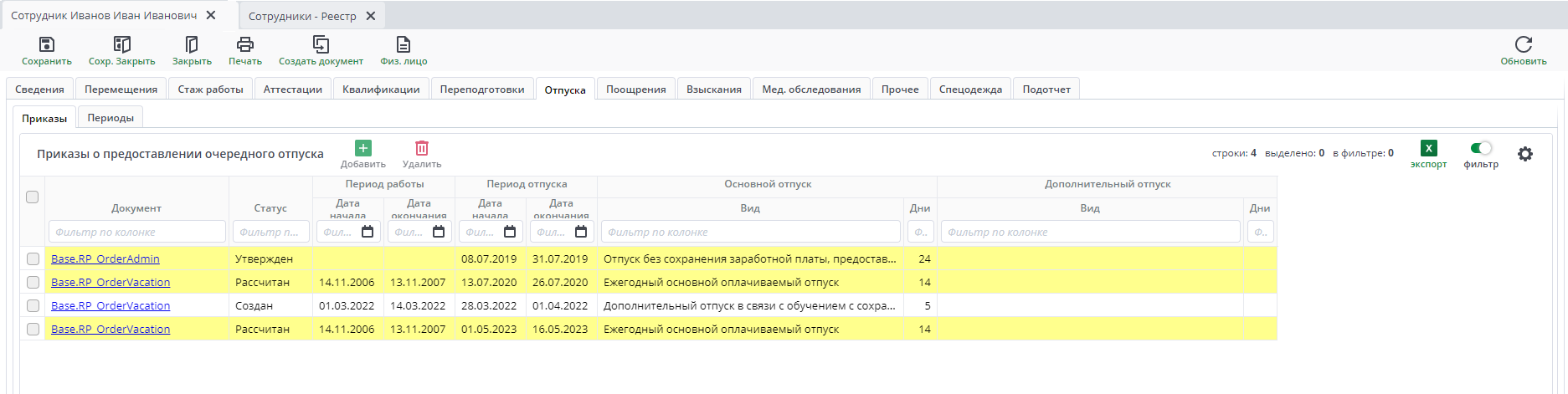Open calendar for Период отпуска Дата окончания filter

581,232
